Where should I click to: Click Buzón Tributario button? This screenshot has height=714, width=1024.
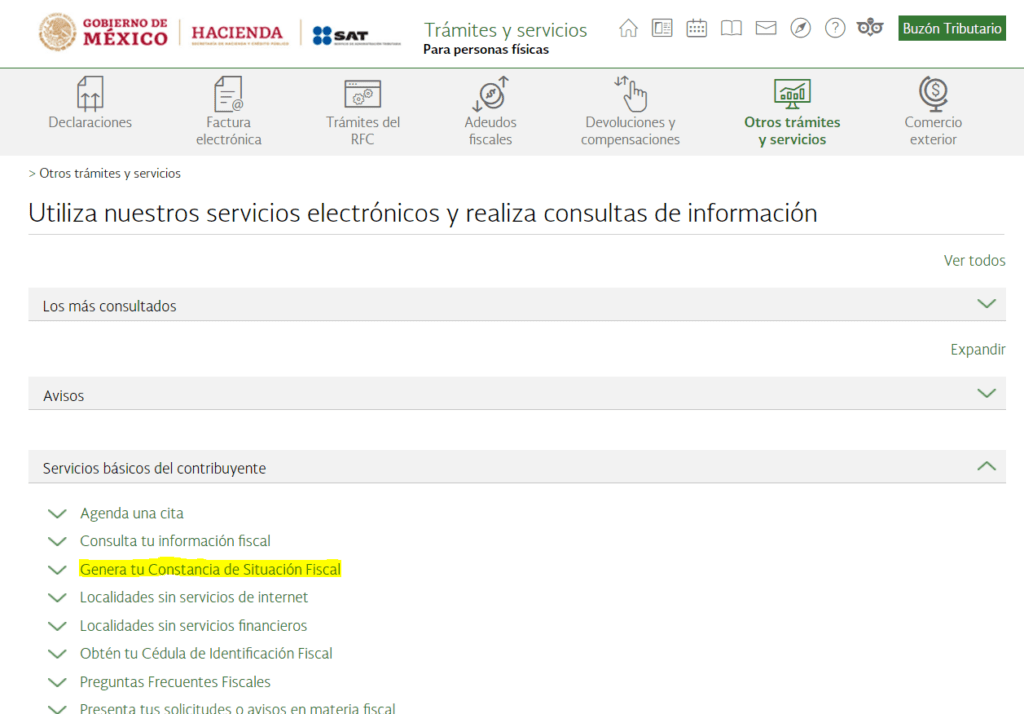[952, 28]
